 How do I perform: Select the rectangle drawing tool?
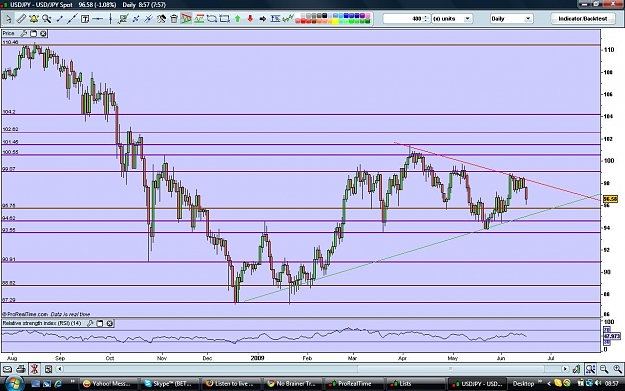(x=224, y=19)
